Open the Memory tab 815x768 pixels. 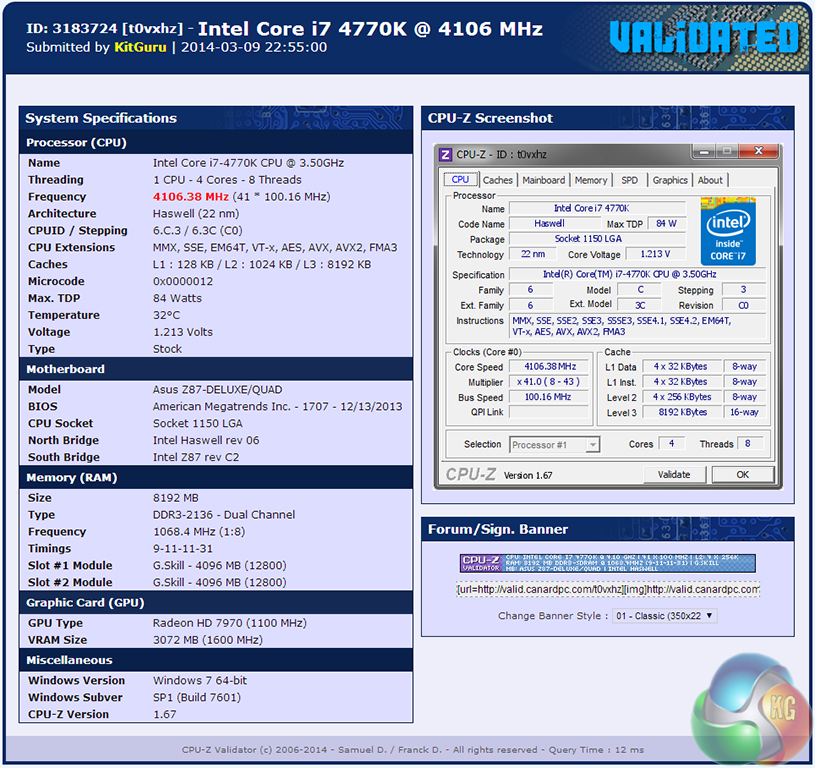[591, 180]
